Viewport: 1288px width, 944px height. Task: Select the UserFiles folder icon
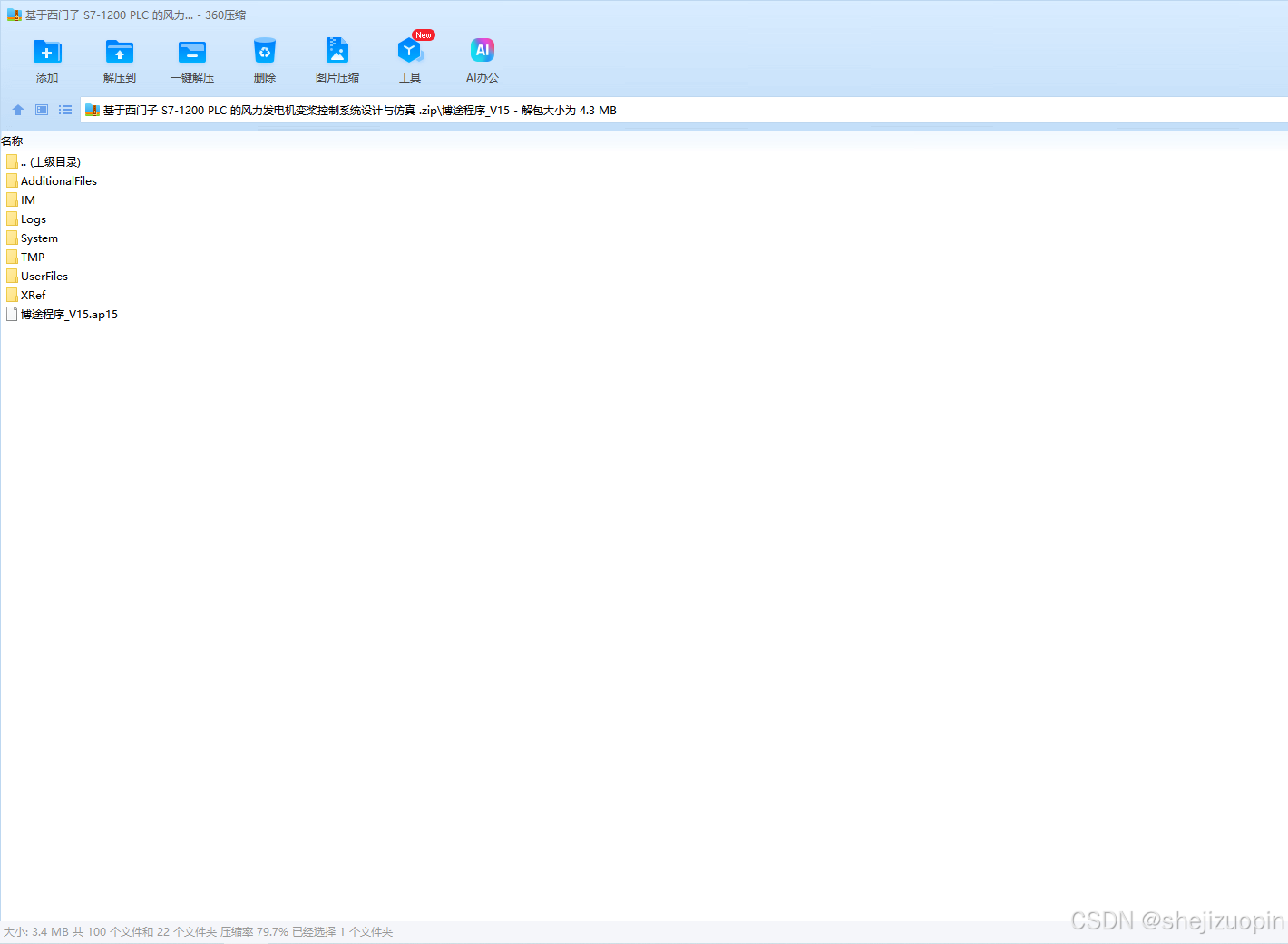click(x=12, y=276)
